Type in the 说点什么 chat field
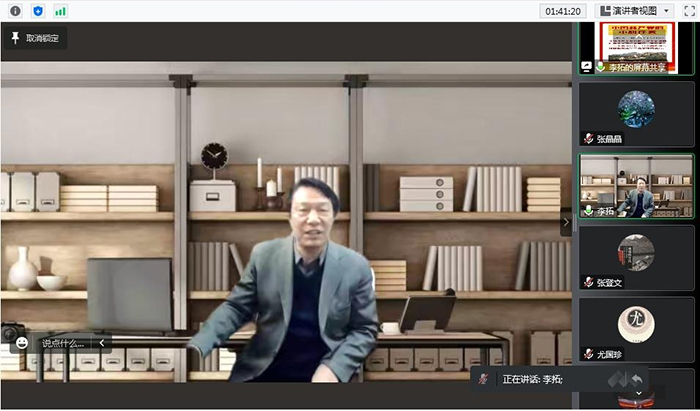 [x=62, y=343]
